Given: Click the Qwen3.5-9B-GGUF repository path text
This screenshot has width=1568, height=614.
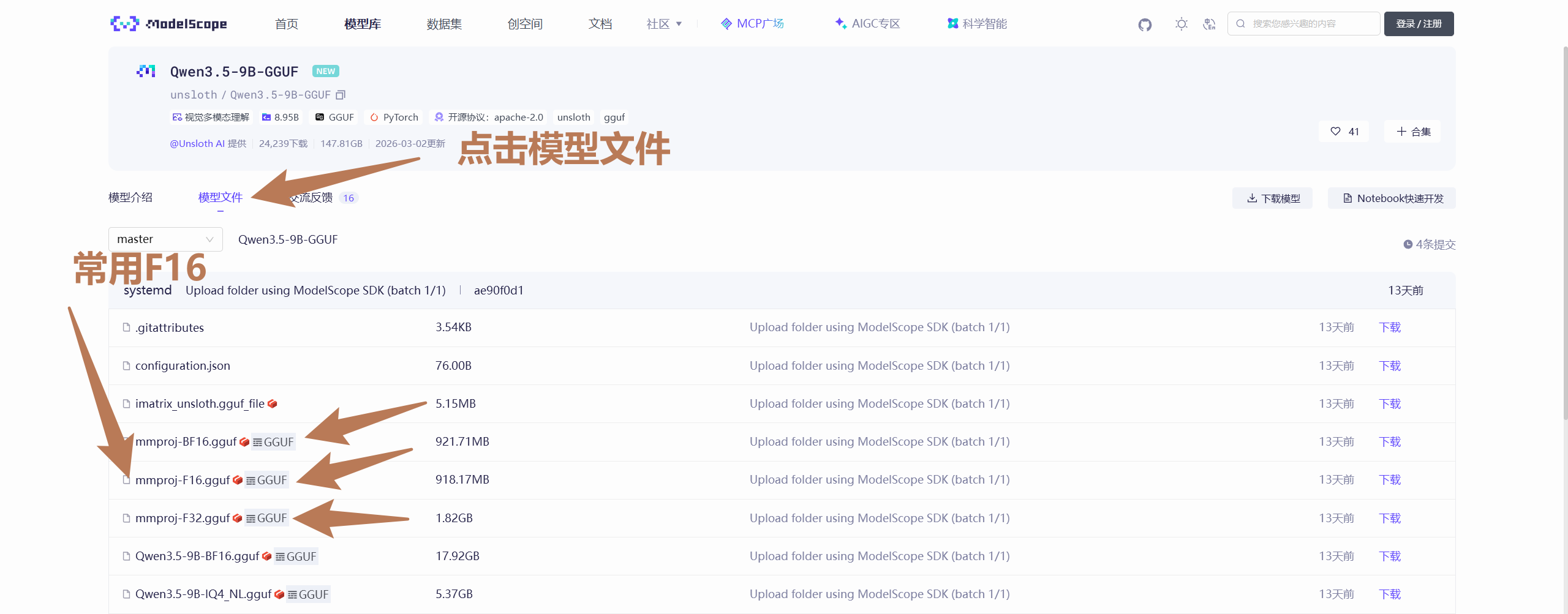Looking at the screenshot, I should [x=288, y=239].
